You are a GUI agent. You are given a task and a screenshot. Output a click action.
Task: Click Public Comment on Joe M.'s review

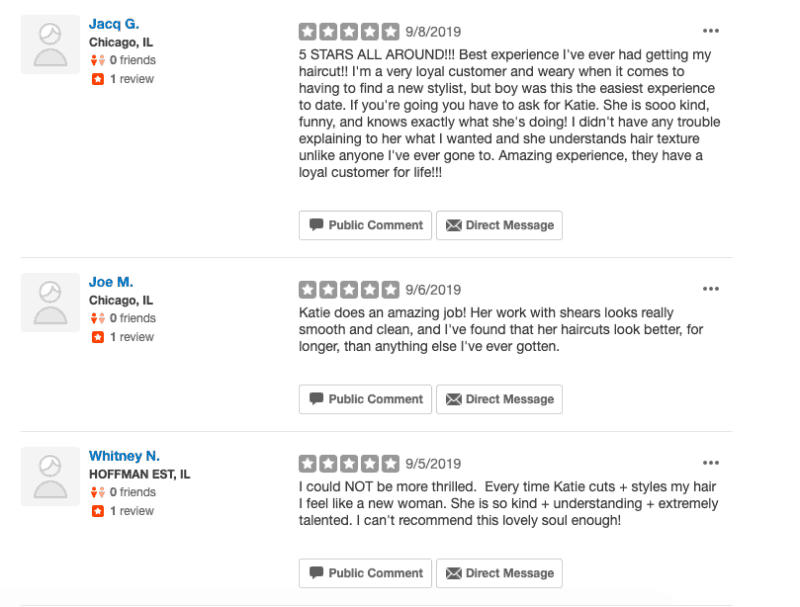point(364,399)
